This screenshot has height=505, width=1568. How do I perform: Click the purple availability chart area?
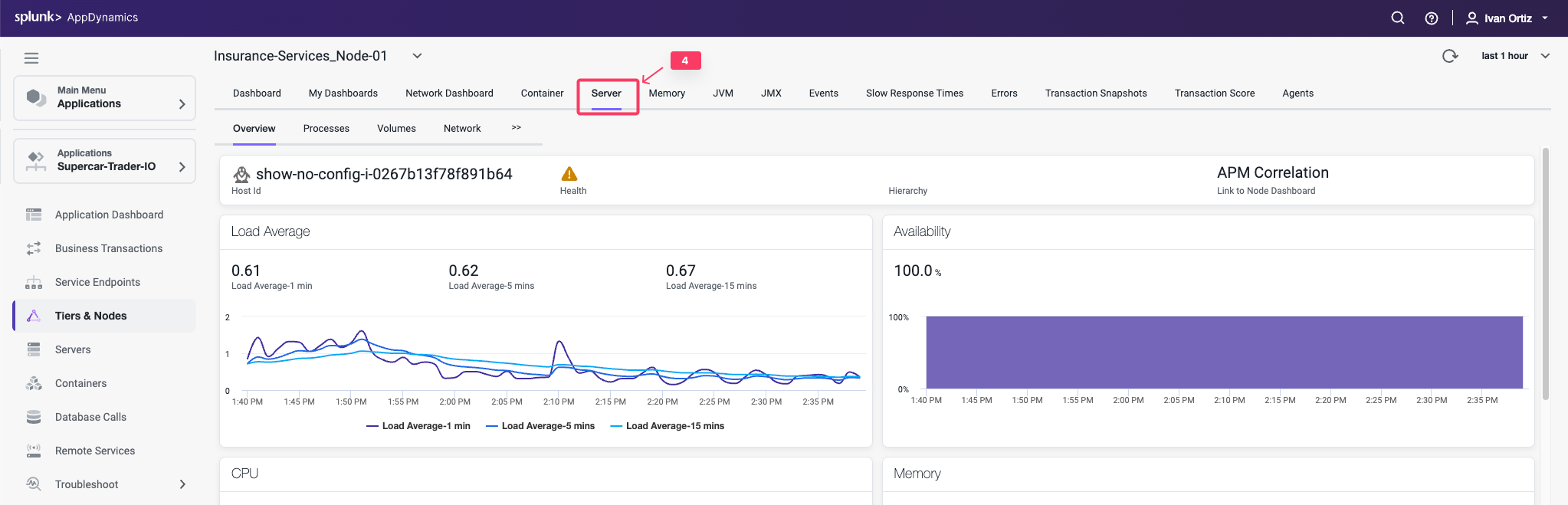coord(1224,353)
